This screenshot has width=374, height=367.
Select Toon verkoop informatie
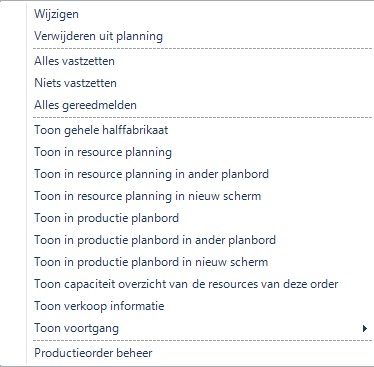tap(200, 306)
